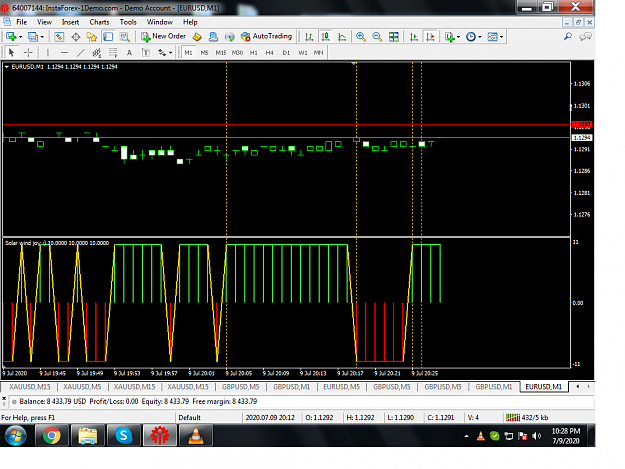Select the horizontal line tool
This screenshot has width=625, height=469.
click(64, 52)
